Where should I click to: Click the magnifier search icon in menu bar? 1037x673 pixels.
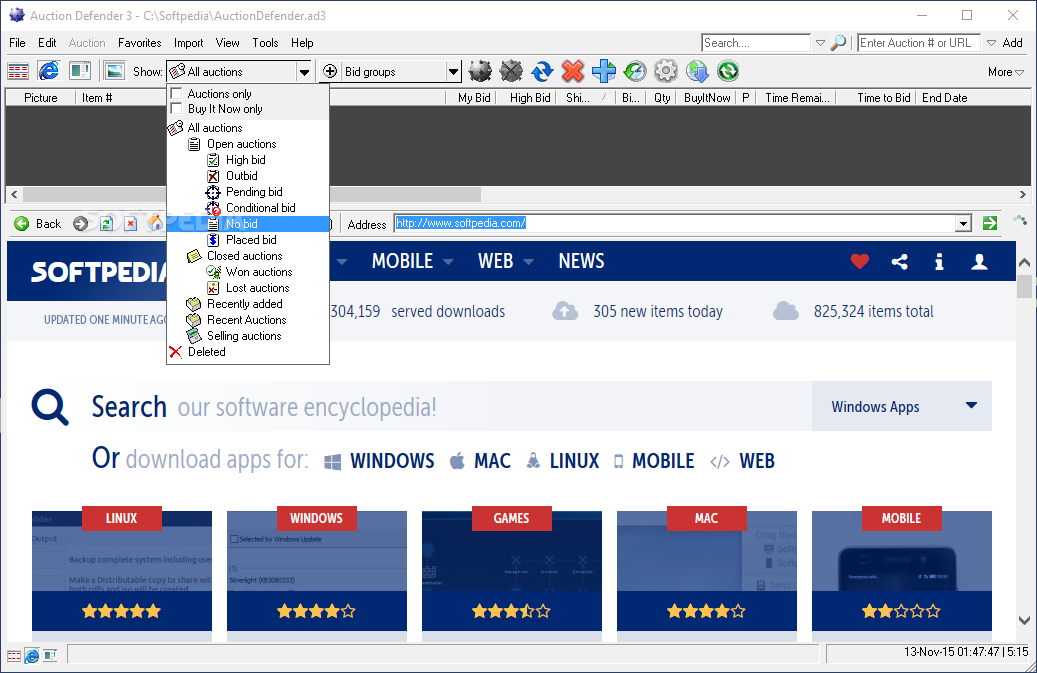(x=838, y=43)
